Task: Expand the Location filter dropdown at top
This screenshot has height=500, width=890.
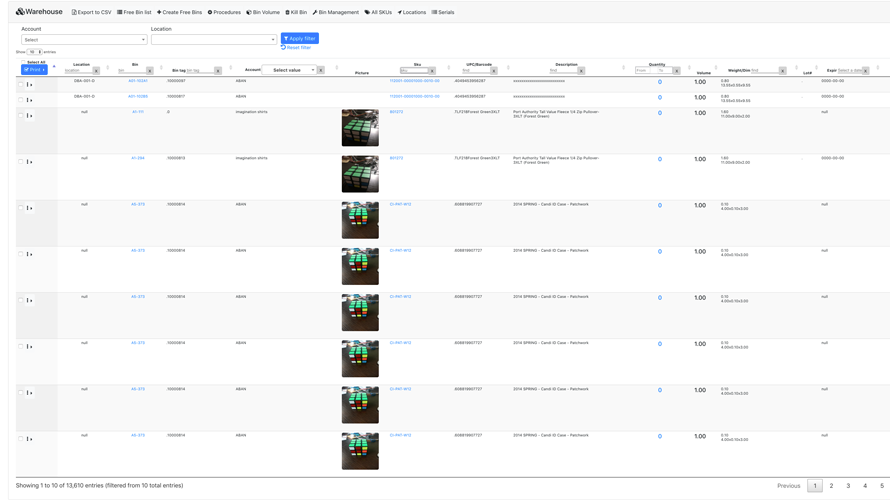Action: point(213,40)
